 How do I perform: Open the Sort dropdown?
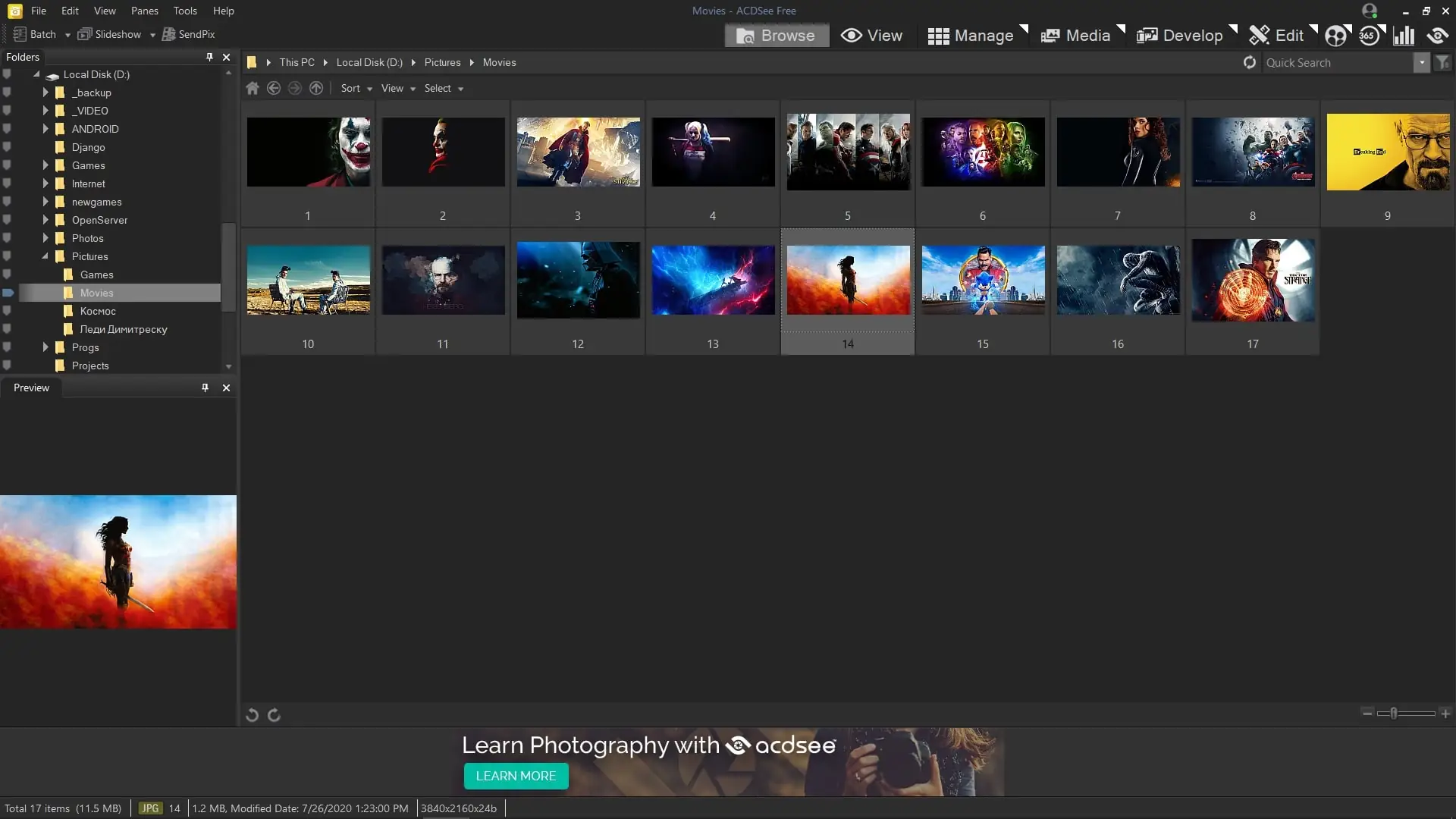point(356,88)
